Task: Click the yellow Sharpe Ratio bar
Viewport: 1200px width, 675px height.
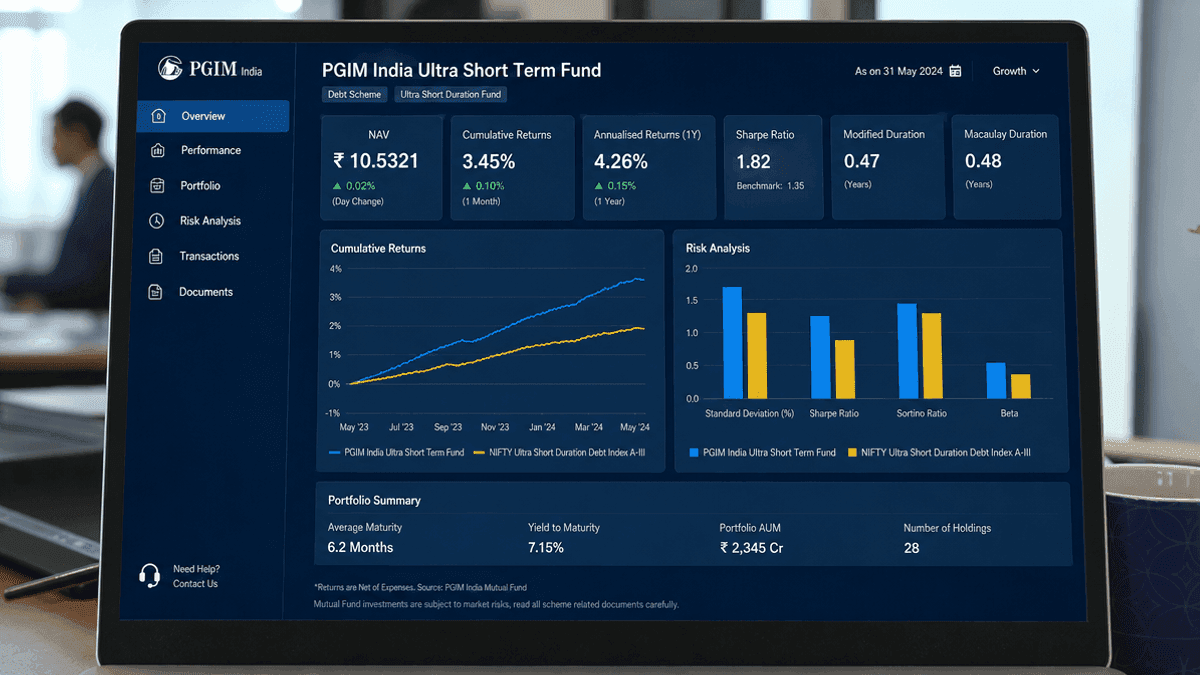Action: (845, 370)
